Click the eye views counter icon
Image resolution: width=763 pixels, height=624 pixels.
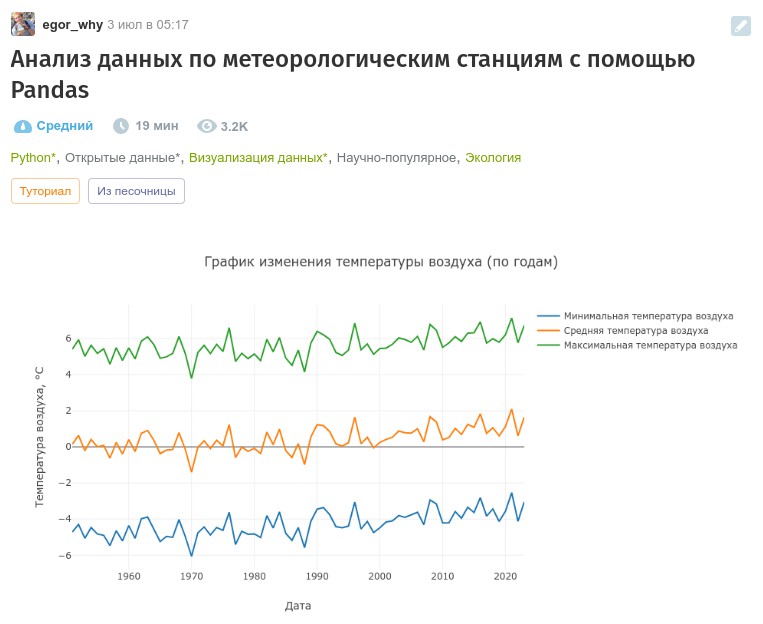coord(207,126)
